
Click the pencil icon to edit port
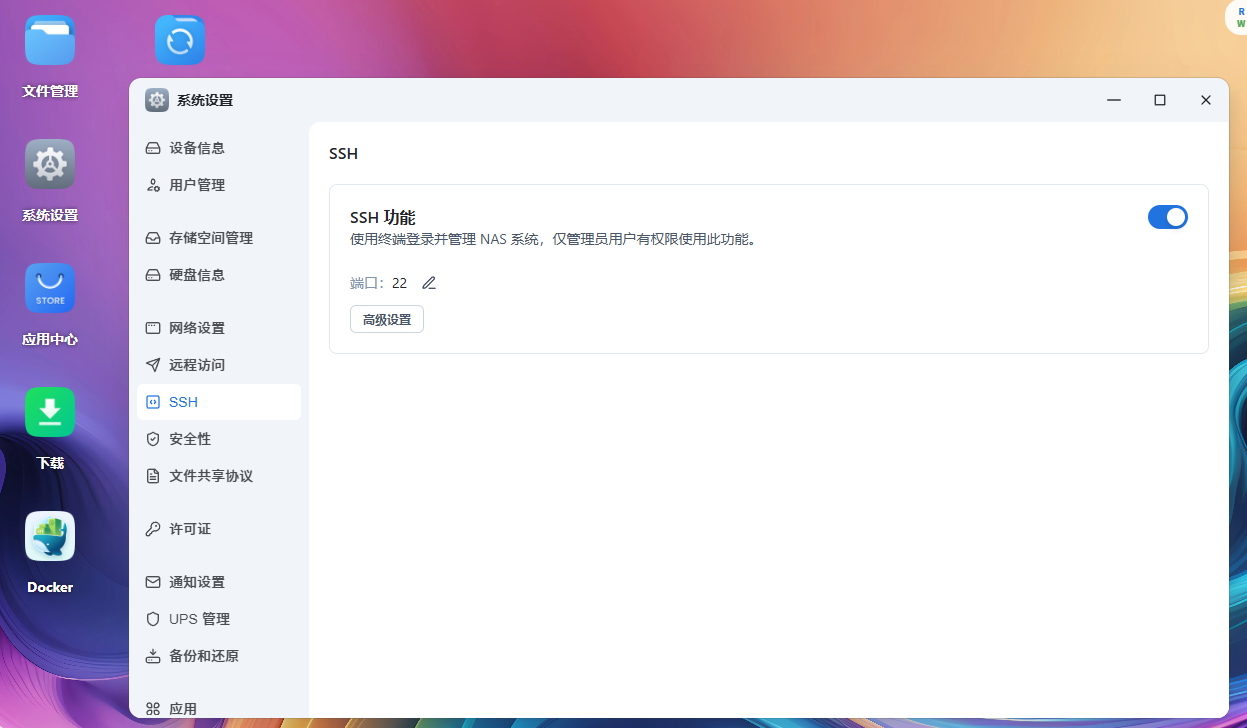click(x=429, y=283)
